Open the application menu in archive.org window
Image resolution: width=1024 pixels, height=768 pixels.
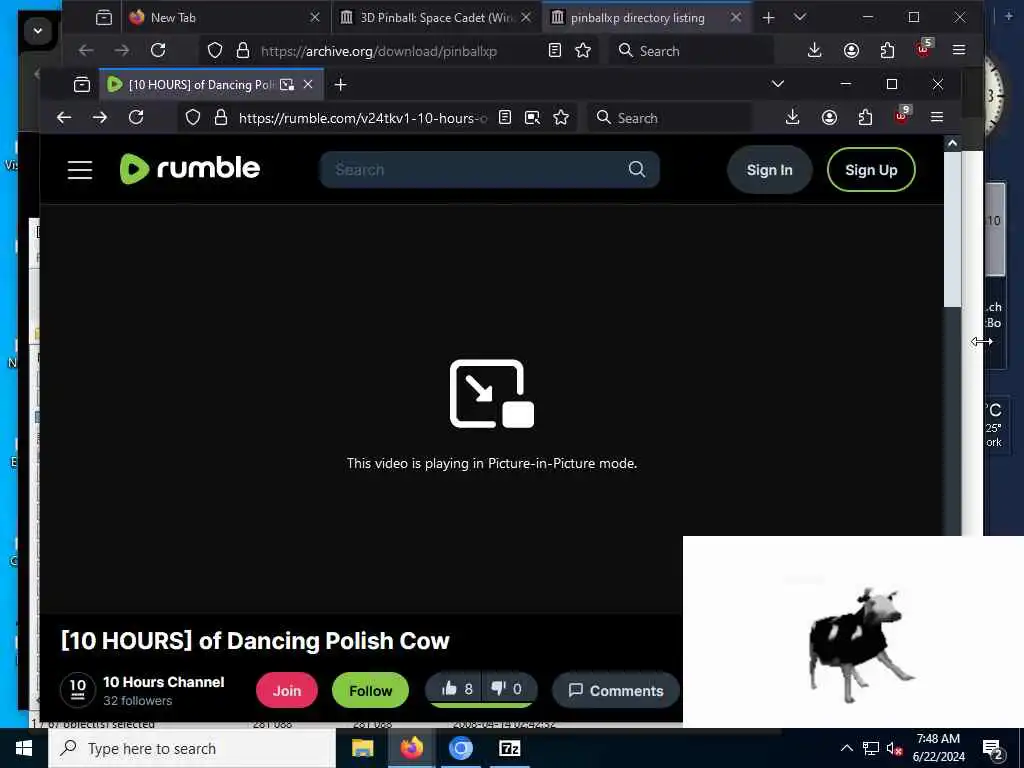tap(959, 50)
